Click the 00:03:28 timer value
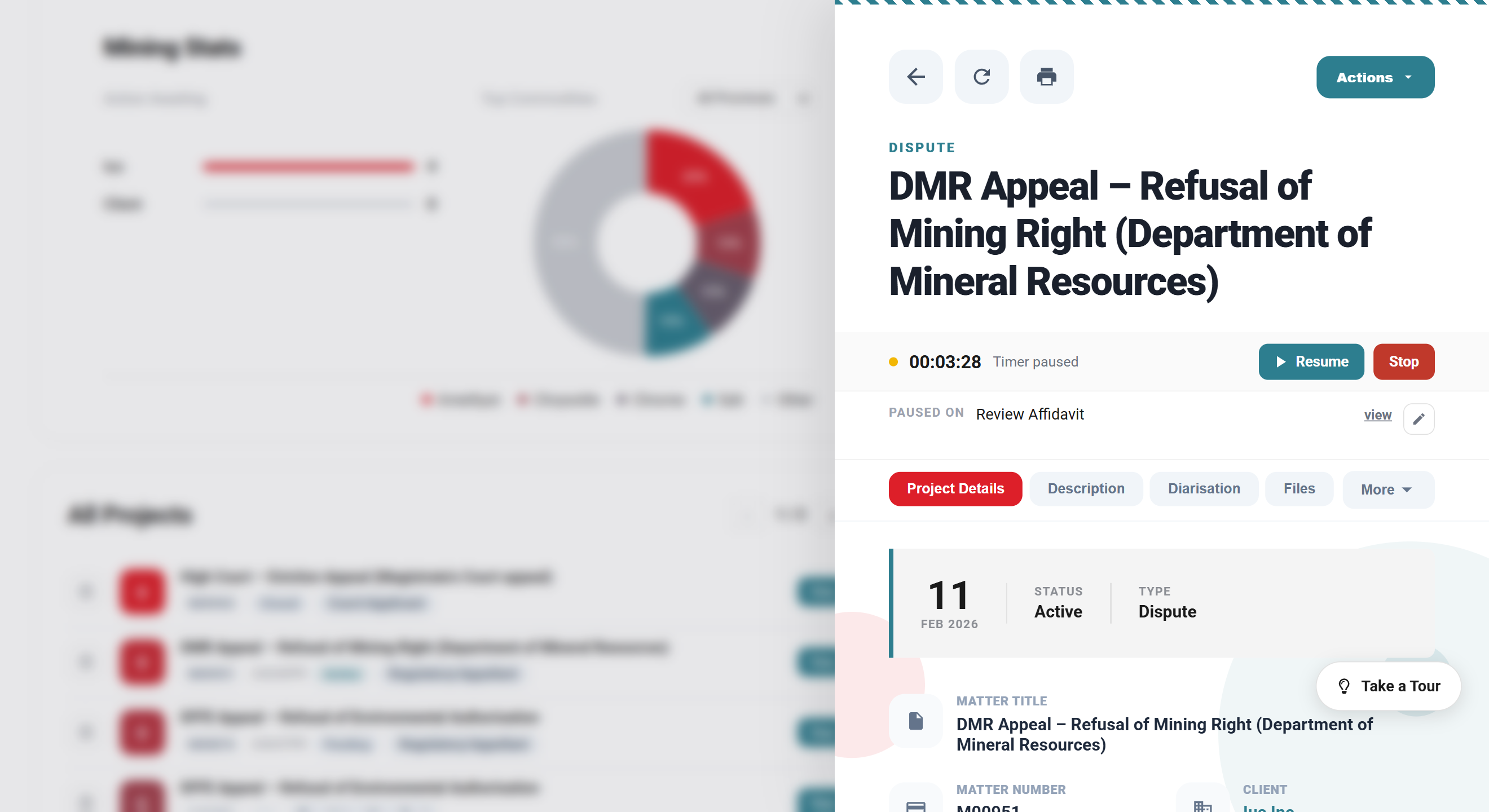This screenshot has width=1489, height=812. [945, 362]
